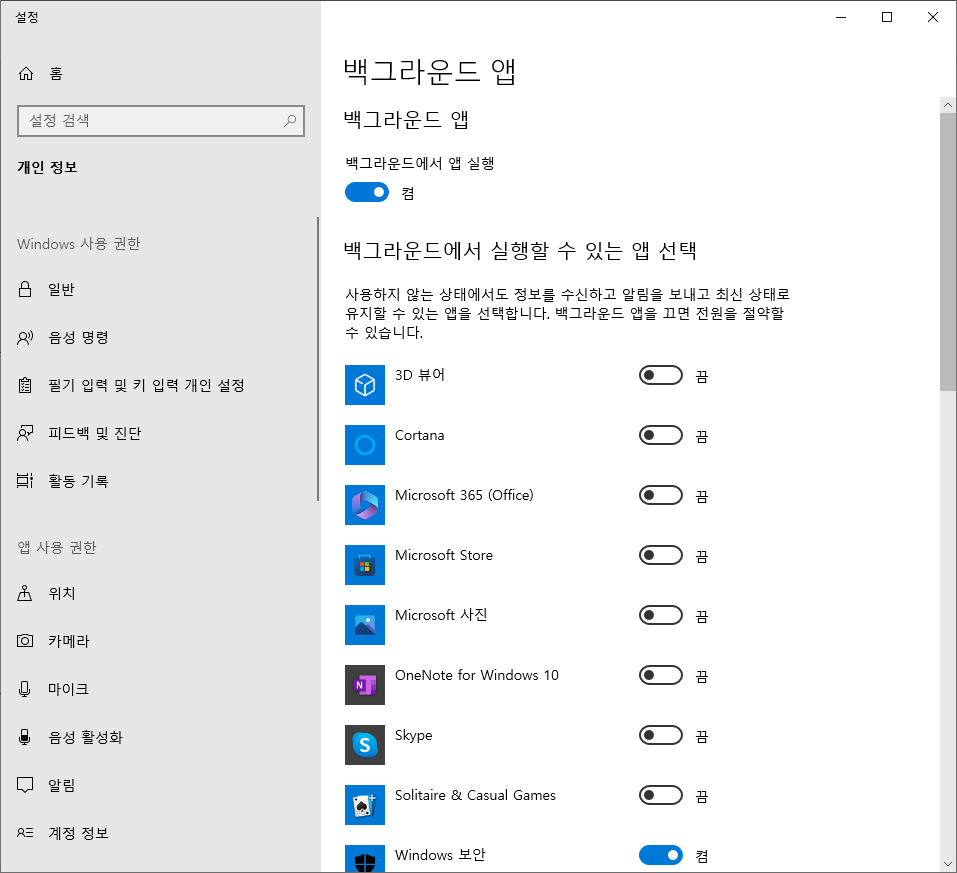Viewport: 957px width, 873px height.
Task: Click the clipboard icon beside 필기 입력
Action: [25, 385]
